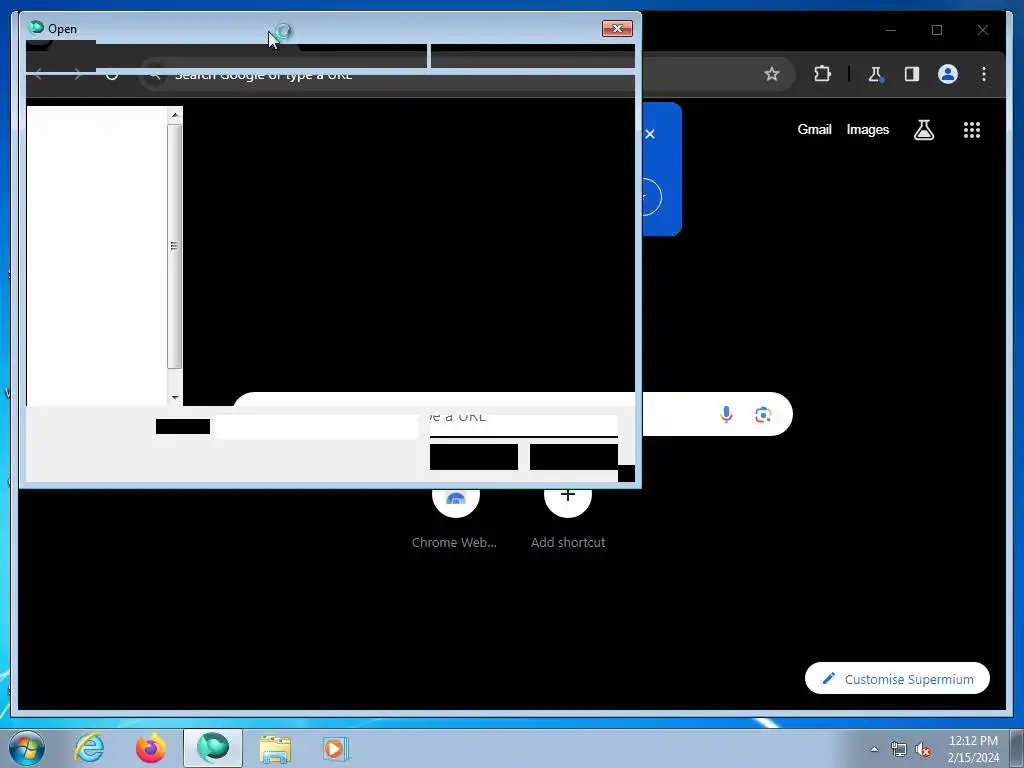
Task: Maximize the Supermium window
Action: point(936,30)
